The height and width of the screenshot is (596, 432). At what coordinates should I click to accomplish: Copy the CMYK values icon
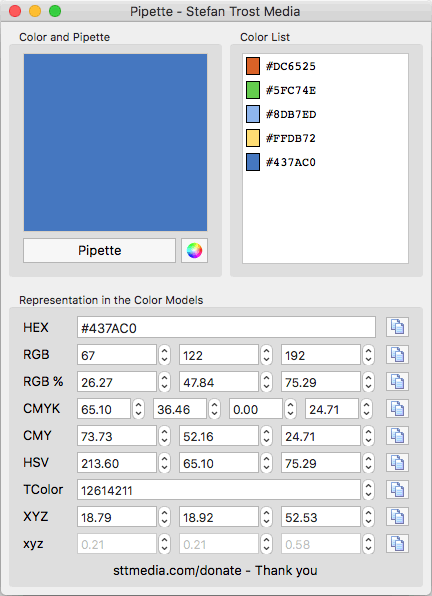(397, 409)
